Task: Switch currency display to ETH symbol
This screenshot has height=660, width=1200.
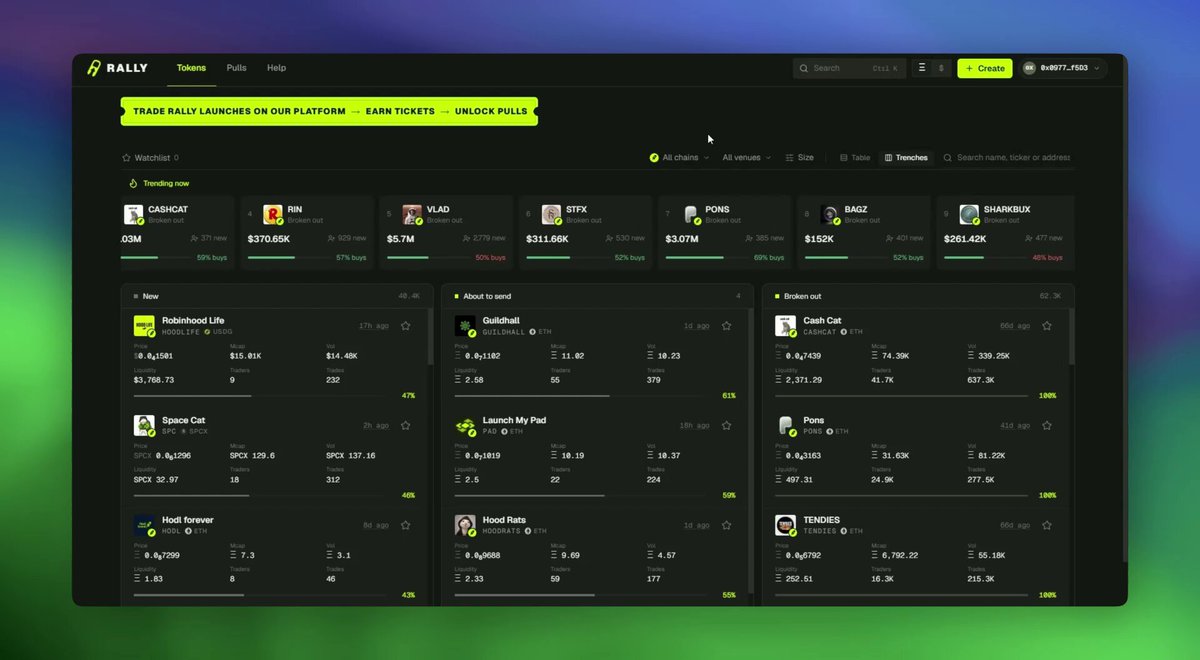Action: 922,68
